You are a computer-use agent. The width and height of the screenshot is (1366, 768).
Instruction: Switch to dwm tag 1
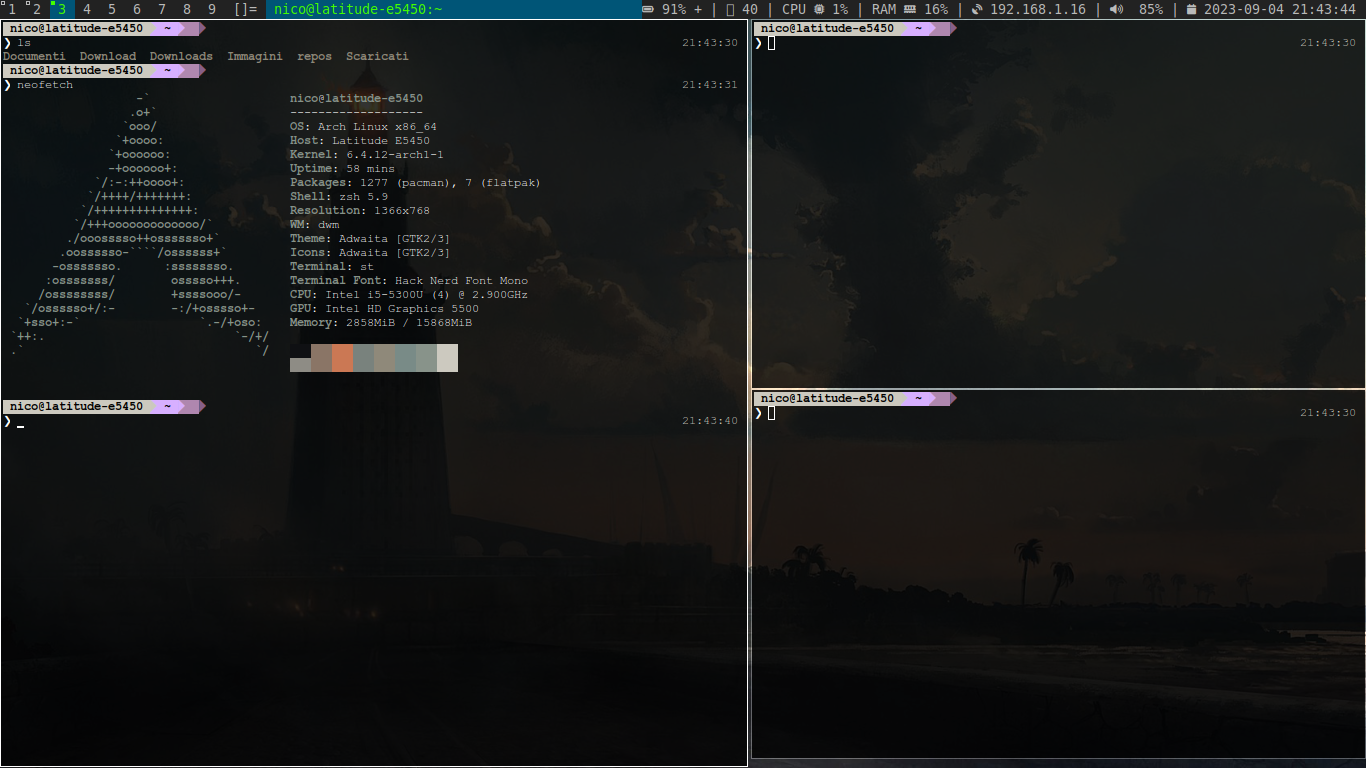click(12, 9)
